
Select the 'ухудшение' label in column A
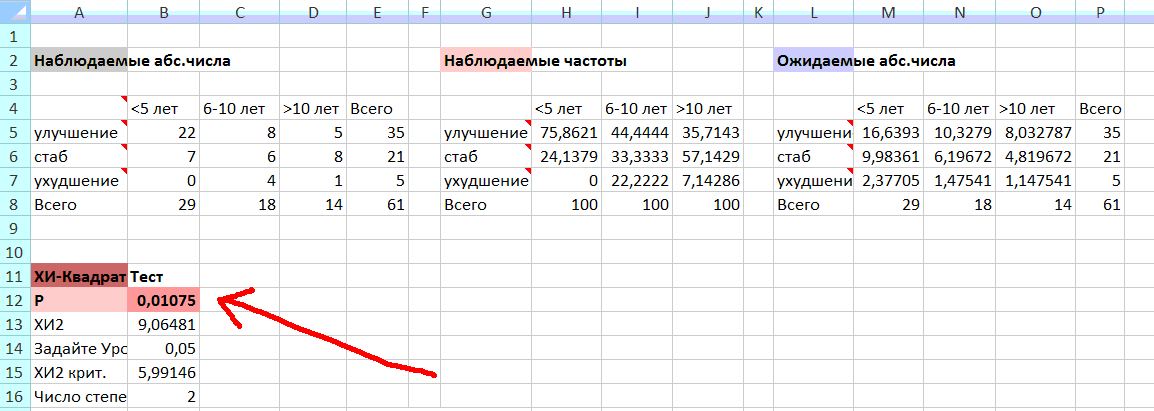(x=80, y=180)
